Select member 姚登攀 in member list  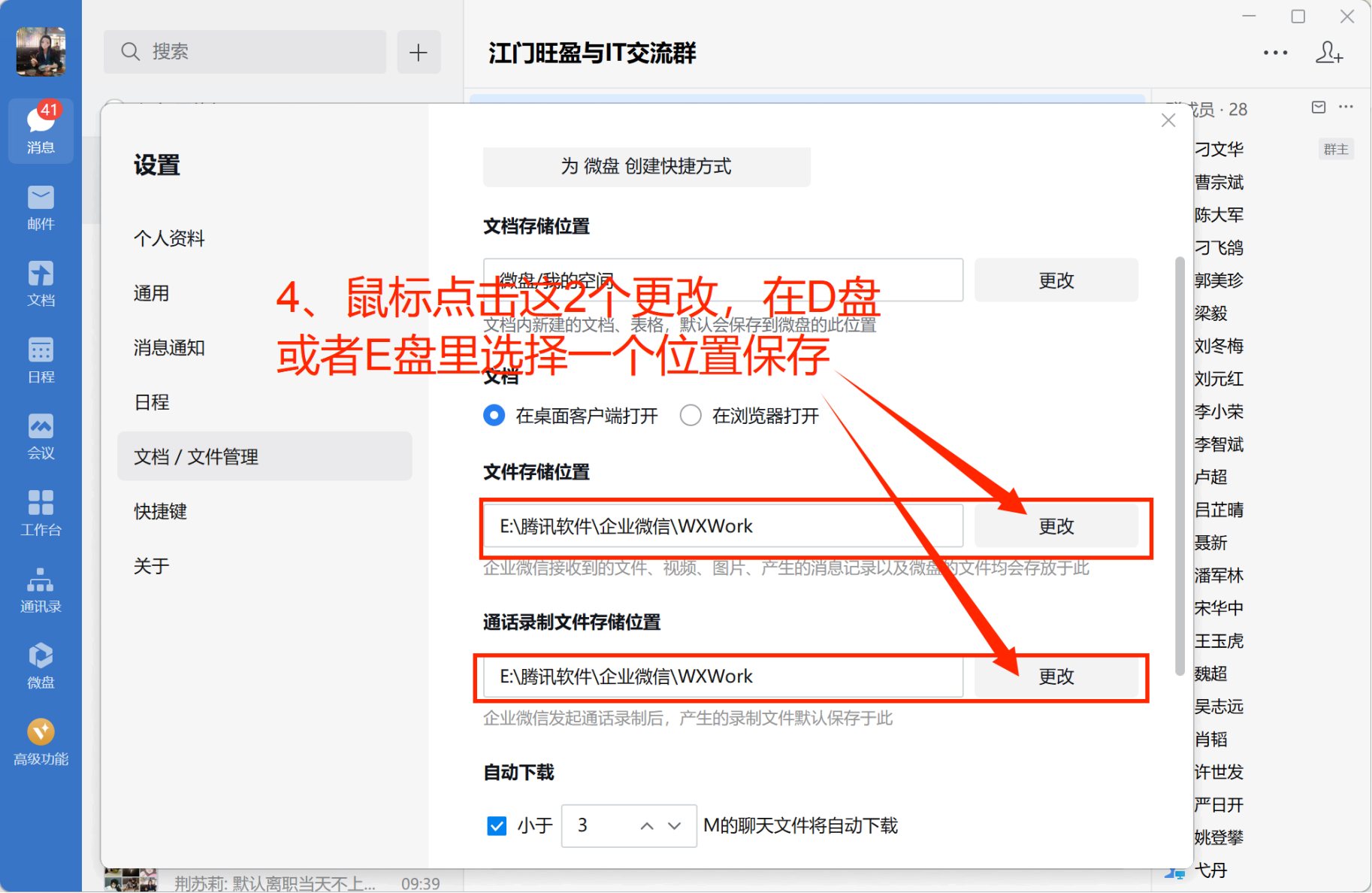click(1219, 837)
